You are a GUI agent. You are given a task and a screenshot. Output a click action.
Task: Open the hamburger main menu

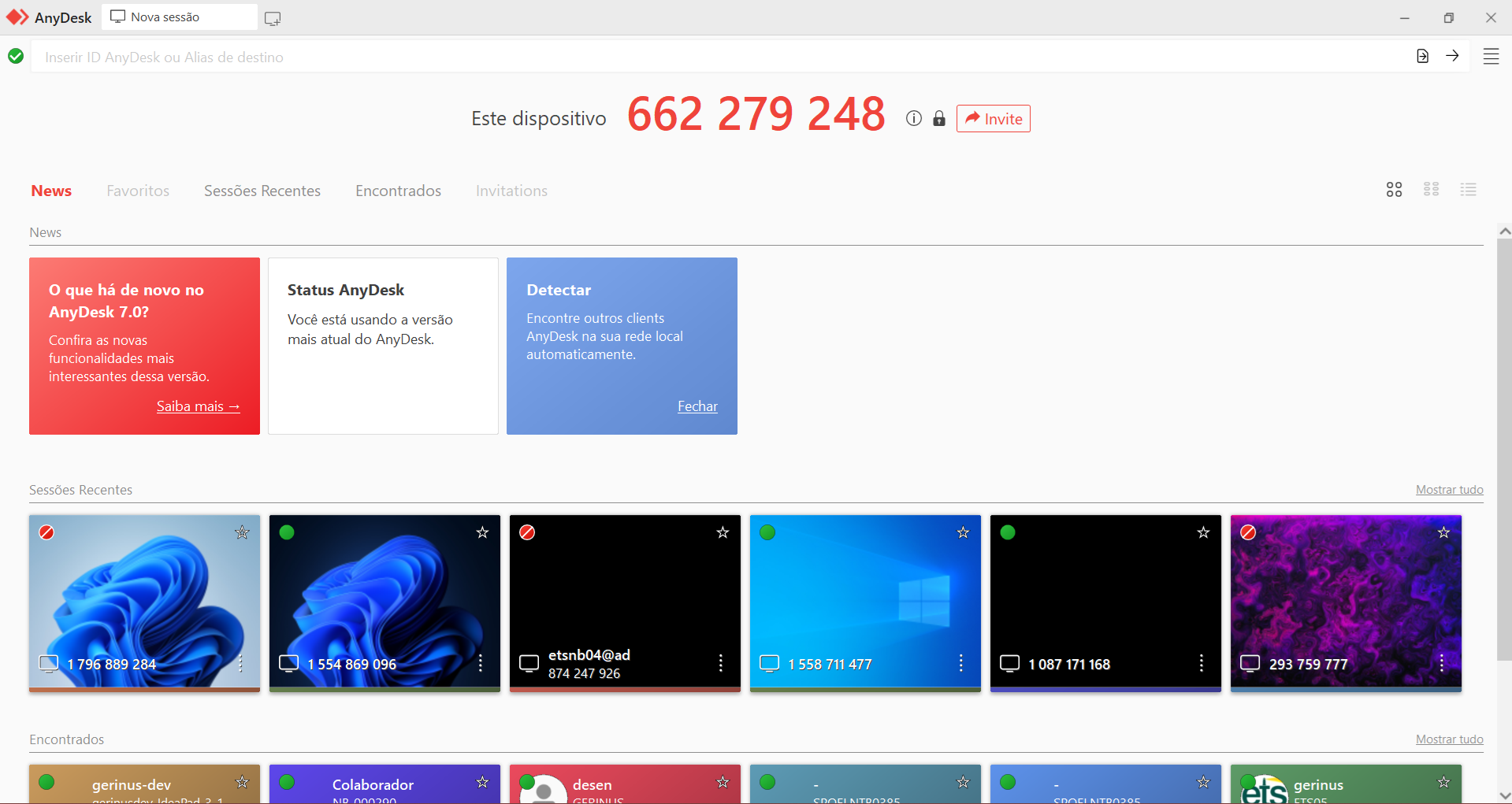click(1491, 57)
